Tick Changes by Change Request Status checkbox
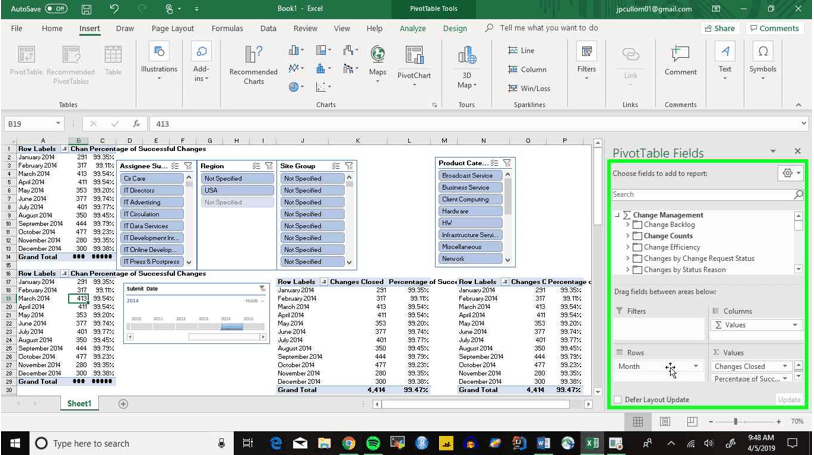814x455 pixels. click(x=637, y=258)
